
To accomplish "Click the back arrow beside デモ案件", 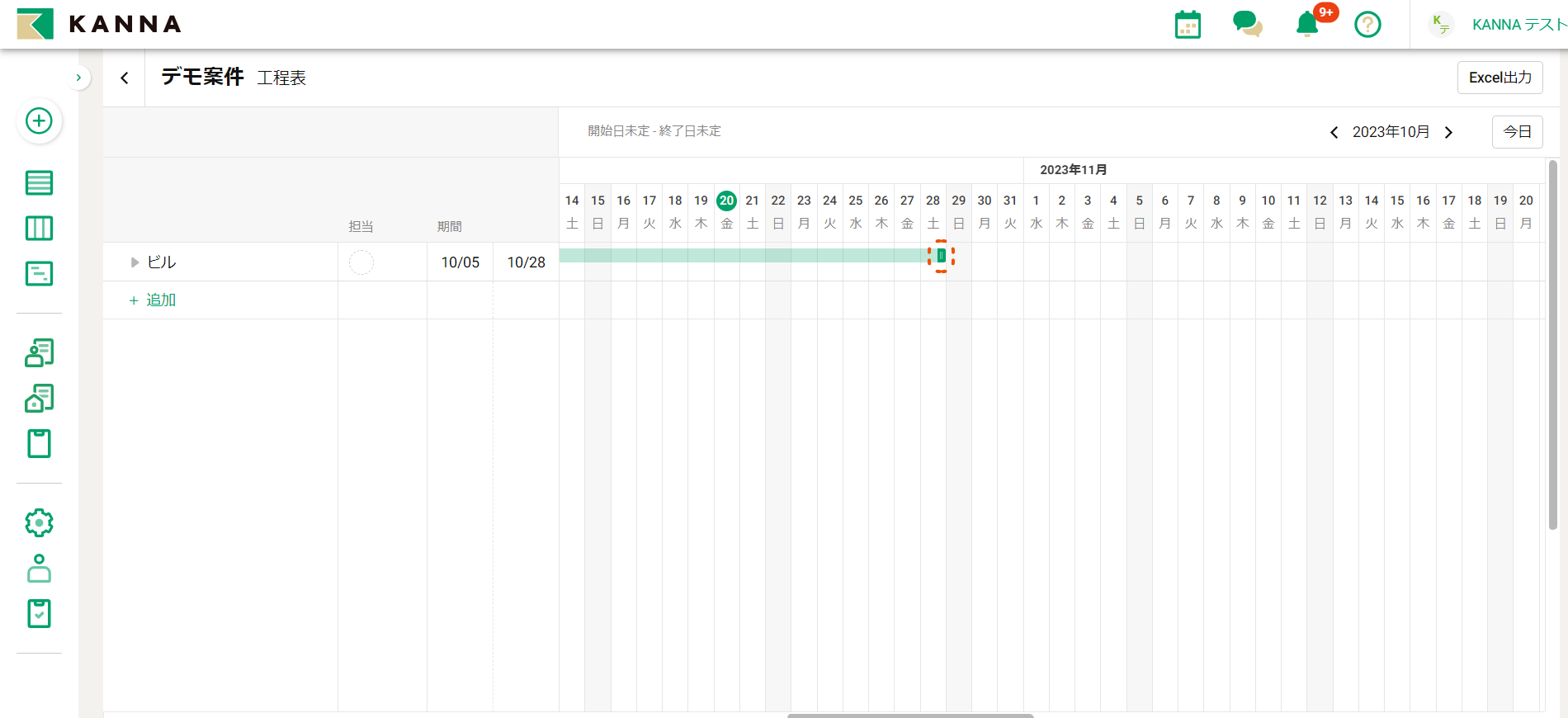I will pyautogui.click(x=125, y=78).
